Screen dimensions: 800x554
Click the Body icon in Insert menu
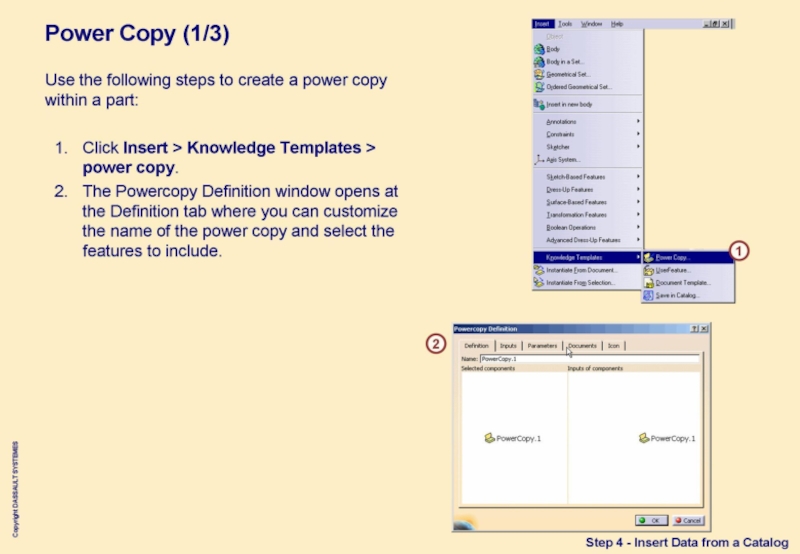tap(539, 49)
